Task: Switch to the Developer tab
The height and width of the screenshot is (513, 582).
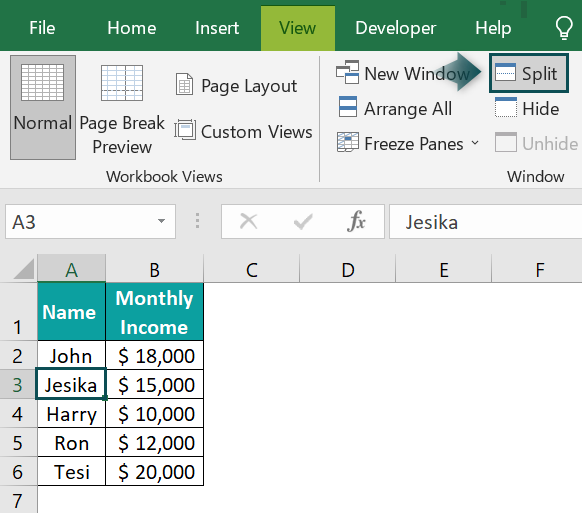Action: click(395, 28)
